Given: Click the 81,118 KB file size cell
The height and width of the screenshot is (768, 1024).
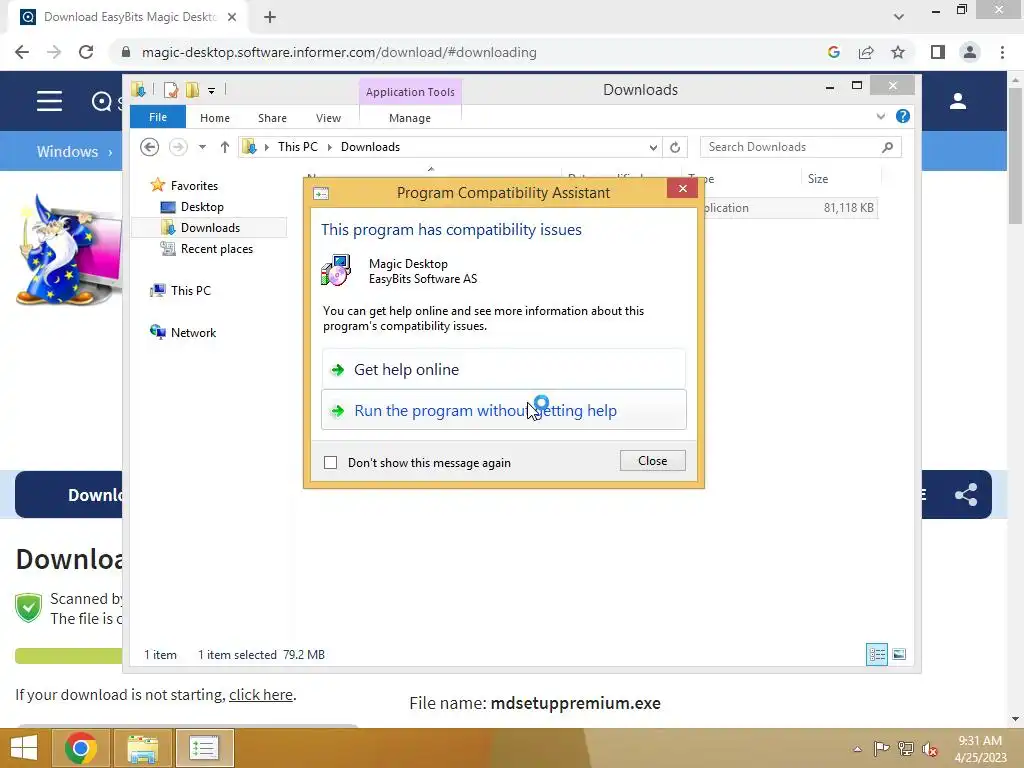Looking at the screenshot, I should click(x=848, y=208).
